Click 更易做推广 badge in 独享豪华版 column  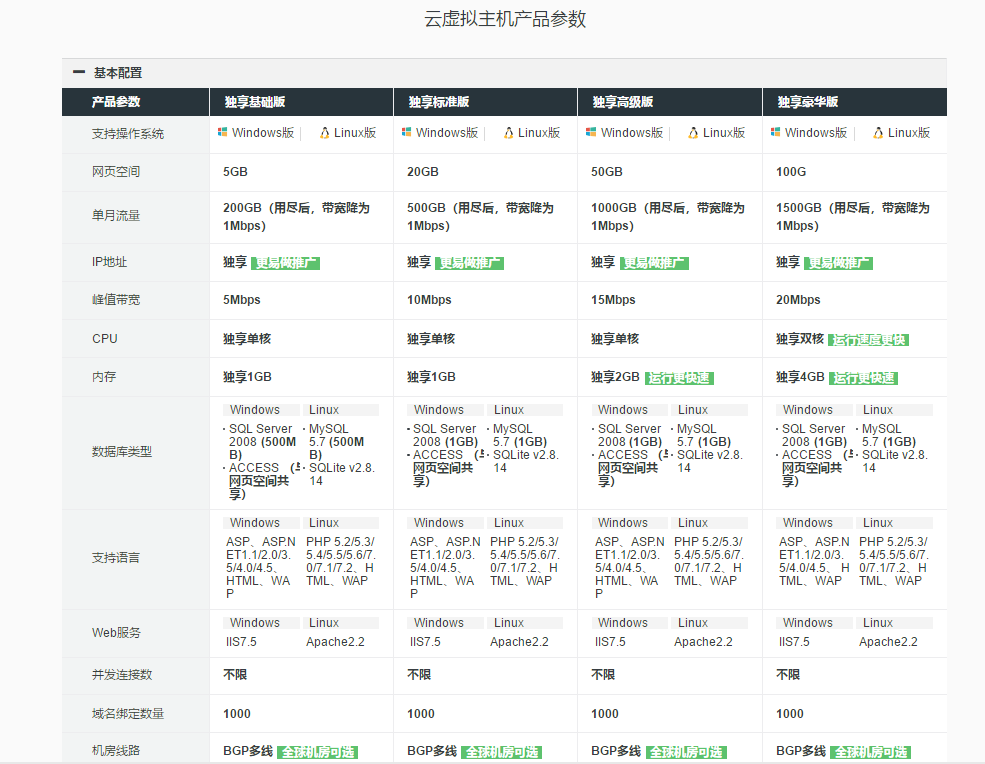tap(838, 263)
